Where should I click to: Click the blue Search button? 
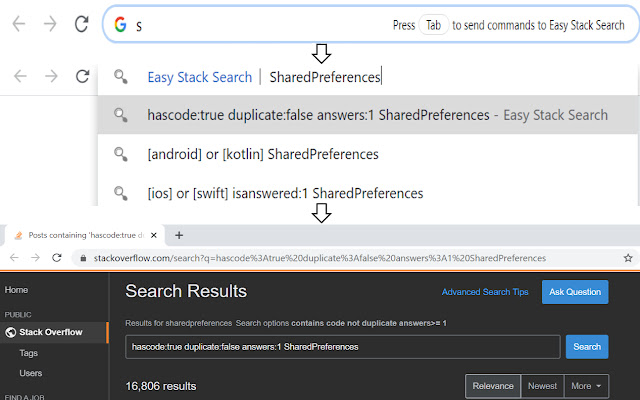click(x=586, y=346)
